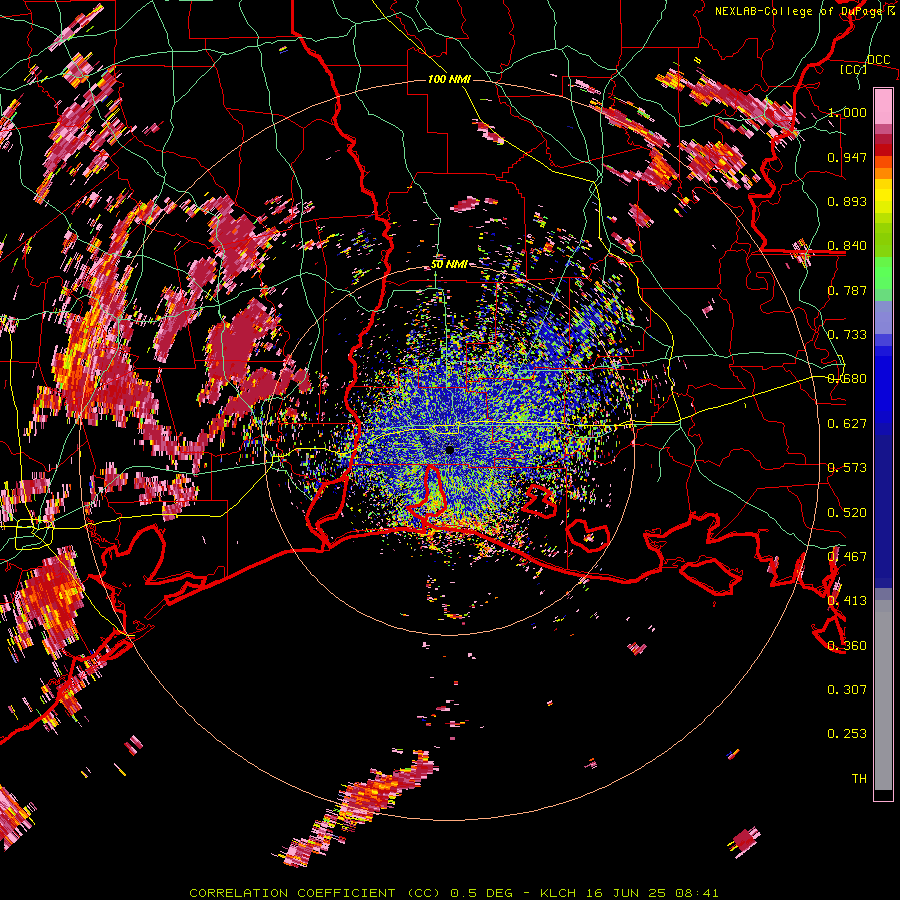This screenshot has height=900, width=900.
Task: Click the 0.733 scale label
Action: tap(847, 335)
